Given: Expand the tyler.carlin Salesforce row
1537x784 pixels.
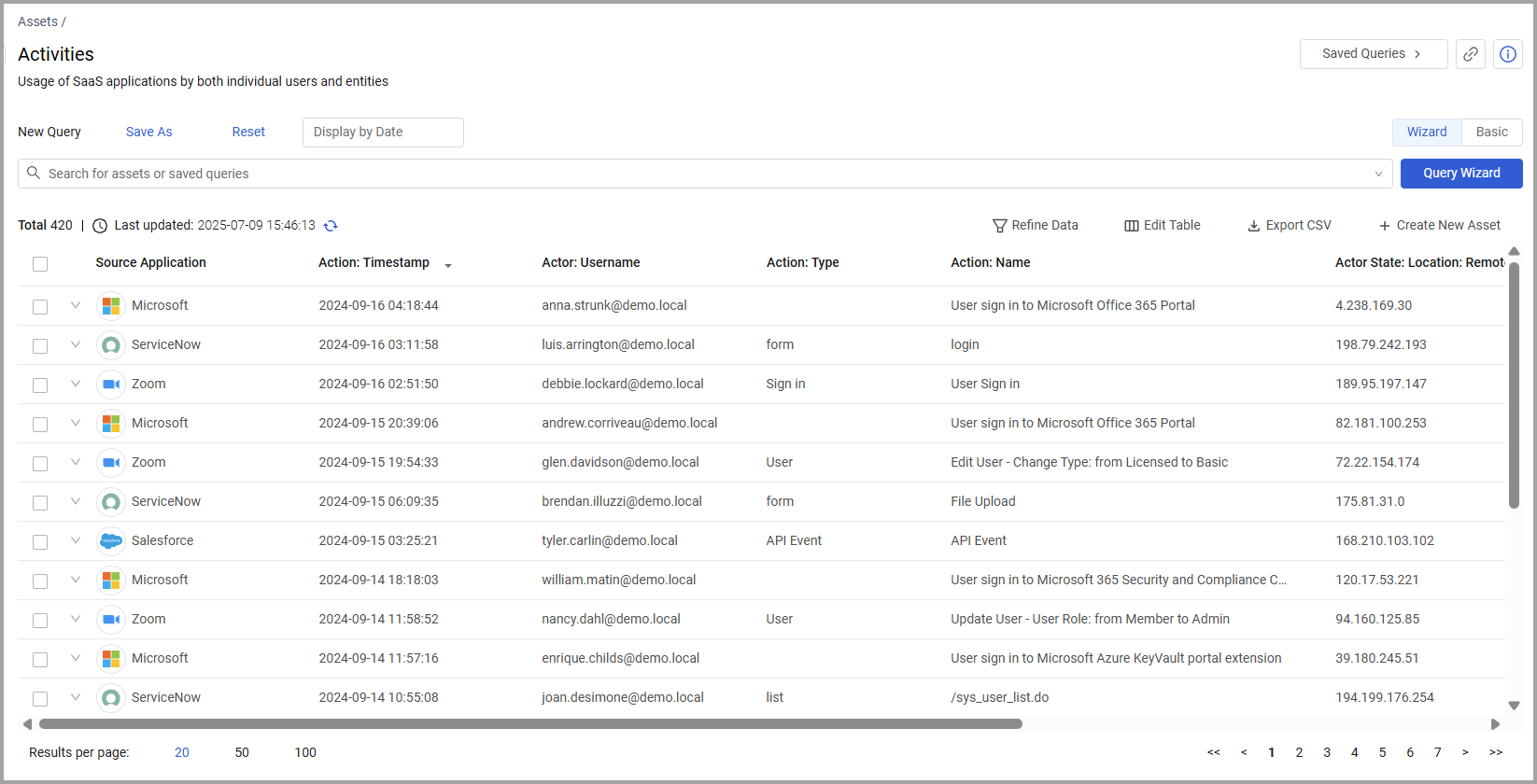Looking at the screenshot, I should tap(76, 540).
